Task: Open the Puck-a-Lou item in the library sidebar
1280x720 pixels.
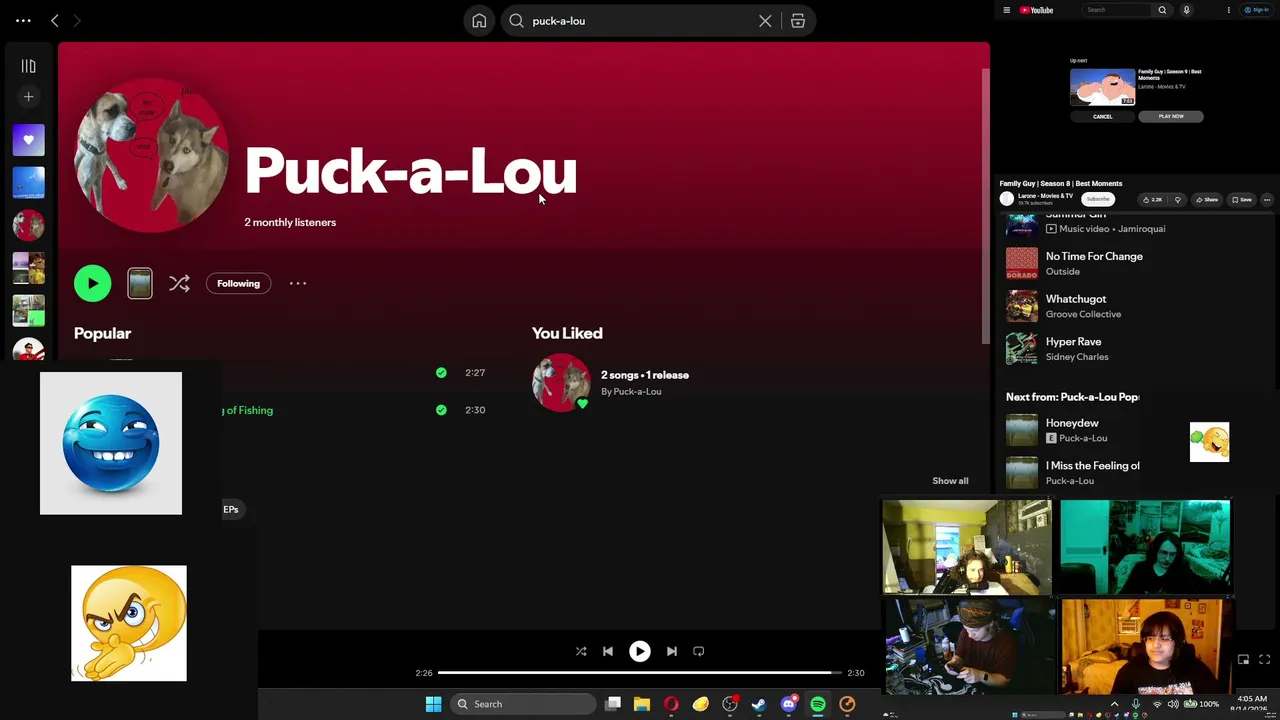Action: [x=28, y=226]
